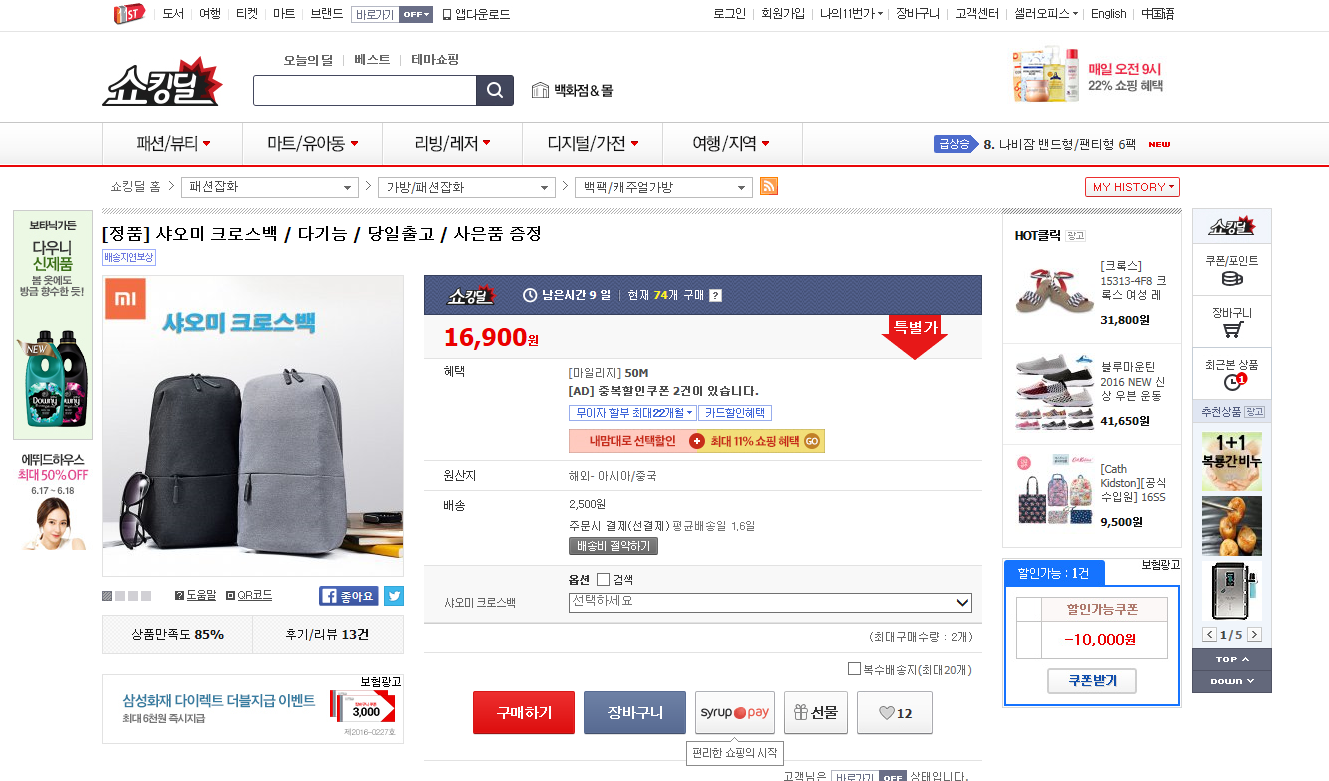Expand the 선택하세요 product option dropdown
The width and height of the screenshot is (1329, 781).
click(769, 602)
